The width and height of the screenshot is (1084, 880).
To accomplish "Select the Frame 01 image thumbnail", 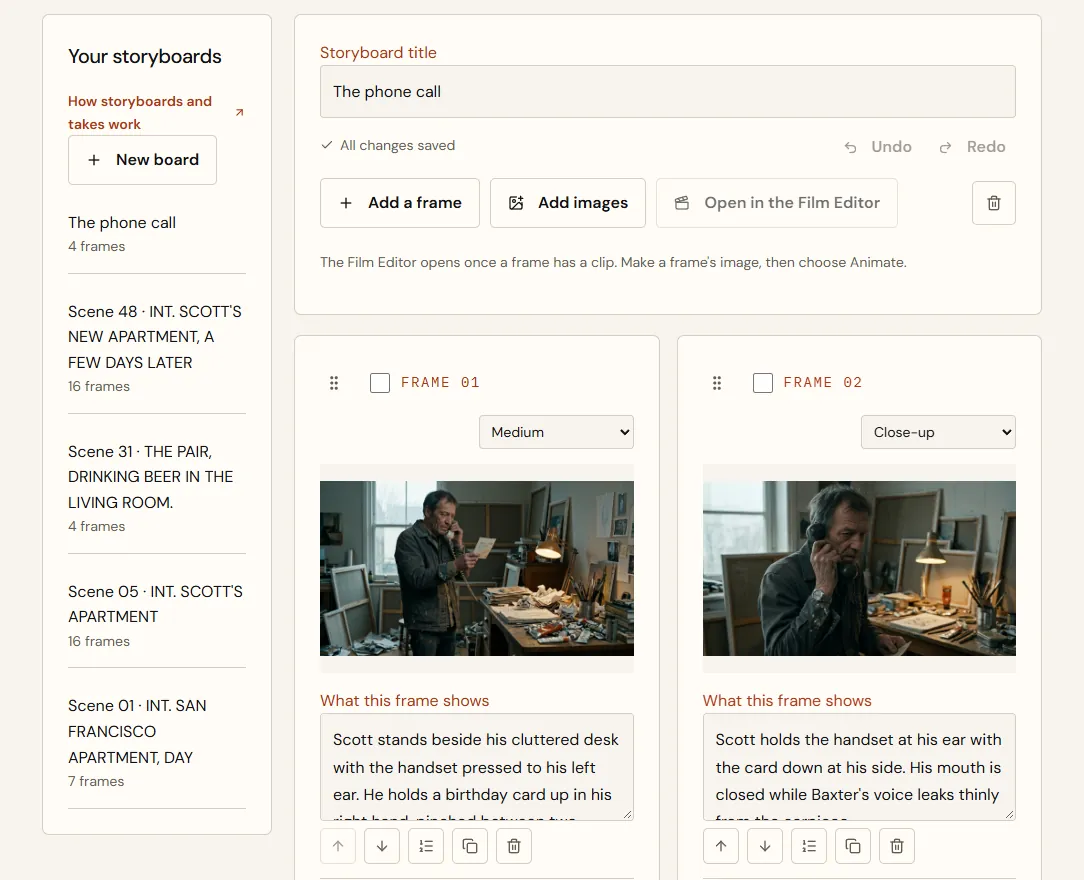I will point(477,568).
